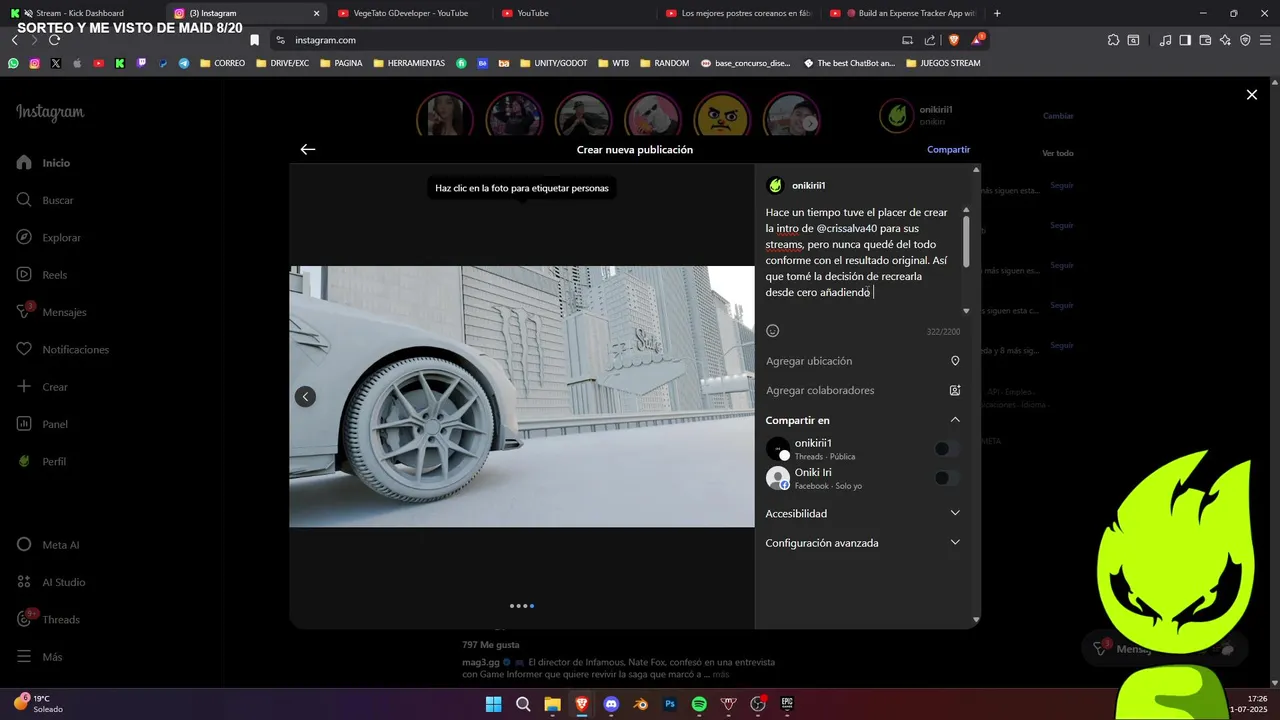Open Perfil in the Instagram sidebar
Image resolution: width=1280 pixels, height=720 pixels.
coord(42,462)
